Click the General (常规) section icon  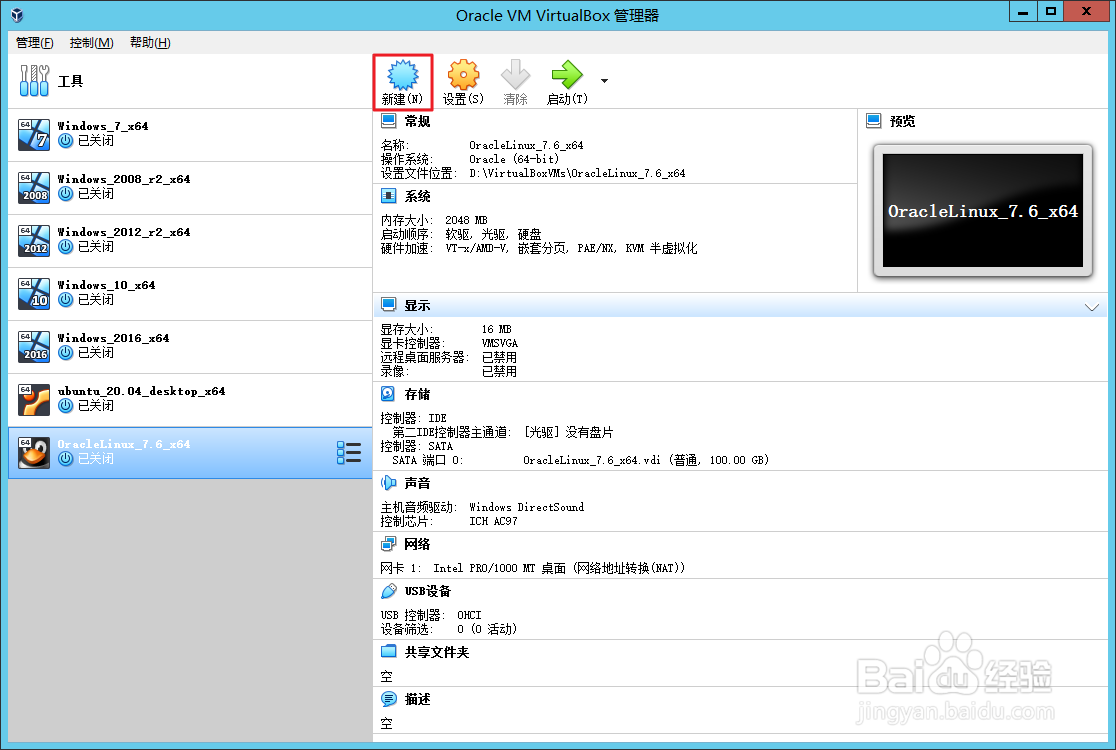click(x=389, y=120)
